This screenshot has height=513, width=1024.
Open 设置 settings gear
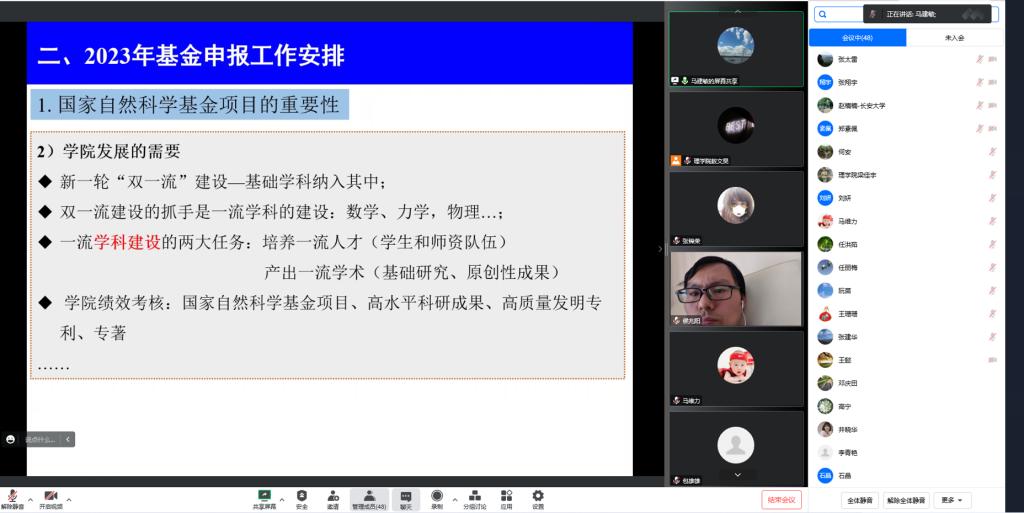pos(538,496)
